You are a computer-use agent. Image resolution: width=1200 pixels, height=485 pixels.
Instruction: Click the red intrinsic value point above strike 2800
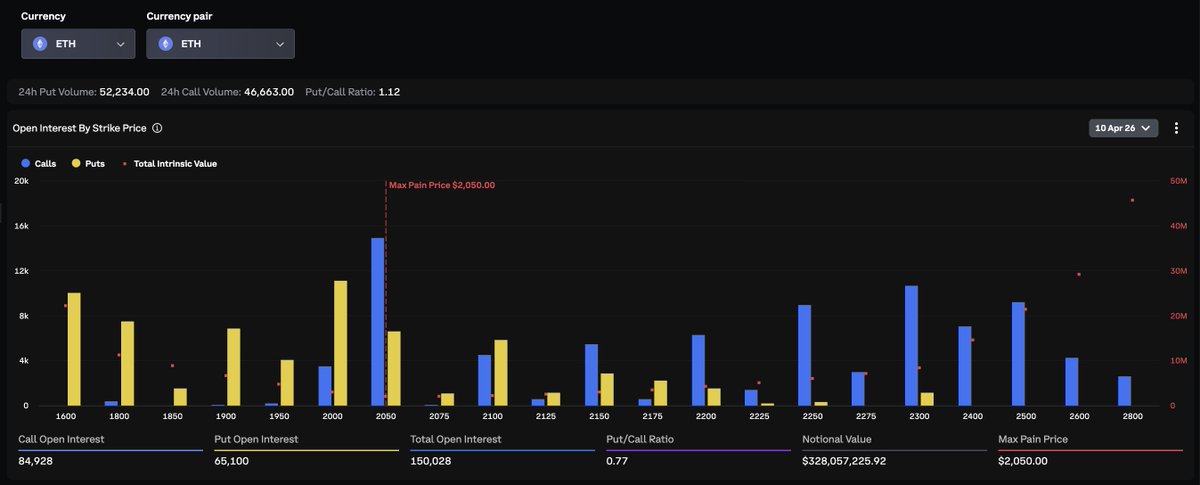[1132, 200]
